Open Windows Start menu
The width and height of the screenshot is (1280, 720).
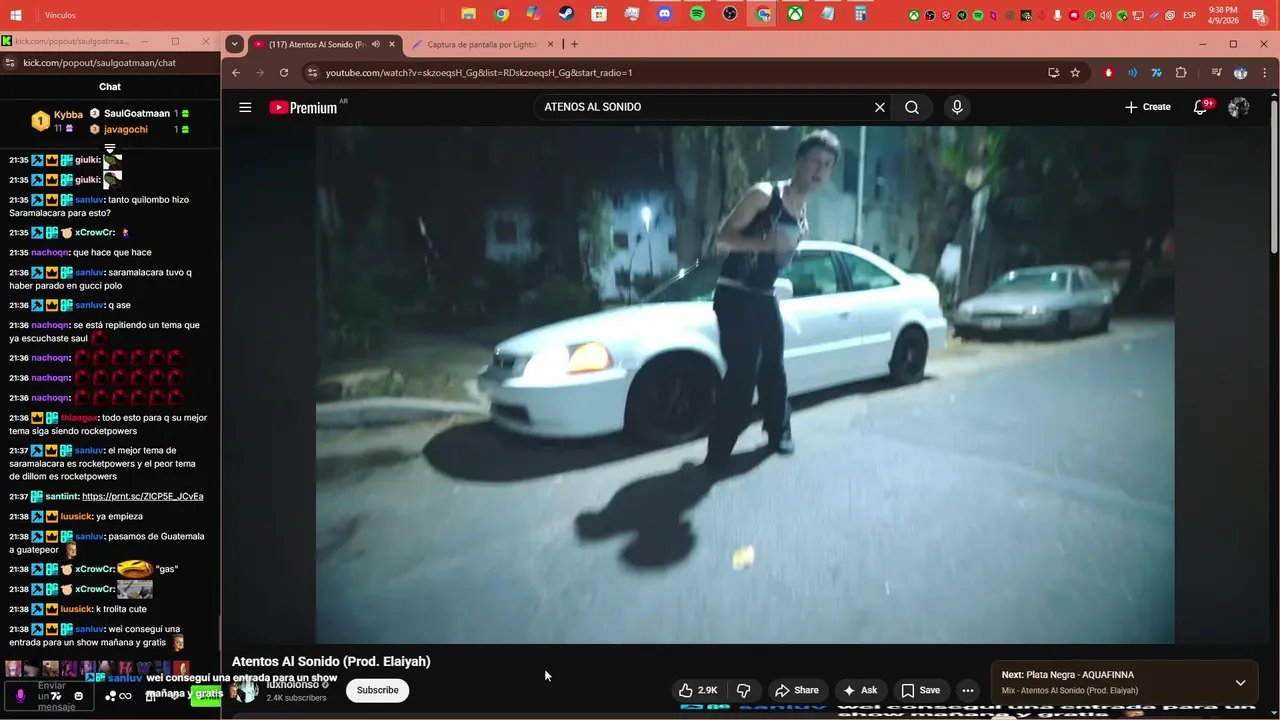[15, 14]
